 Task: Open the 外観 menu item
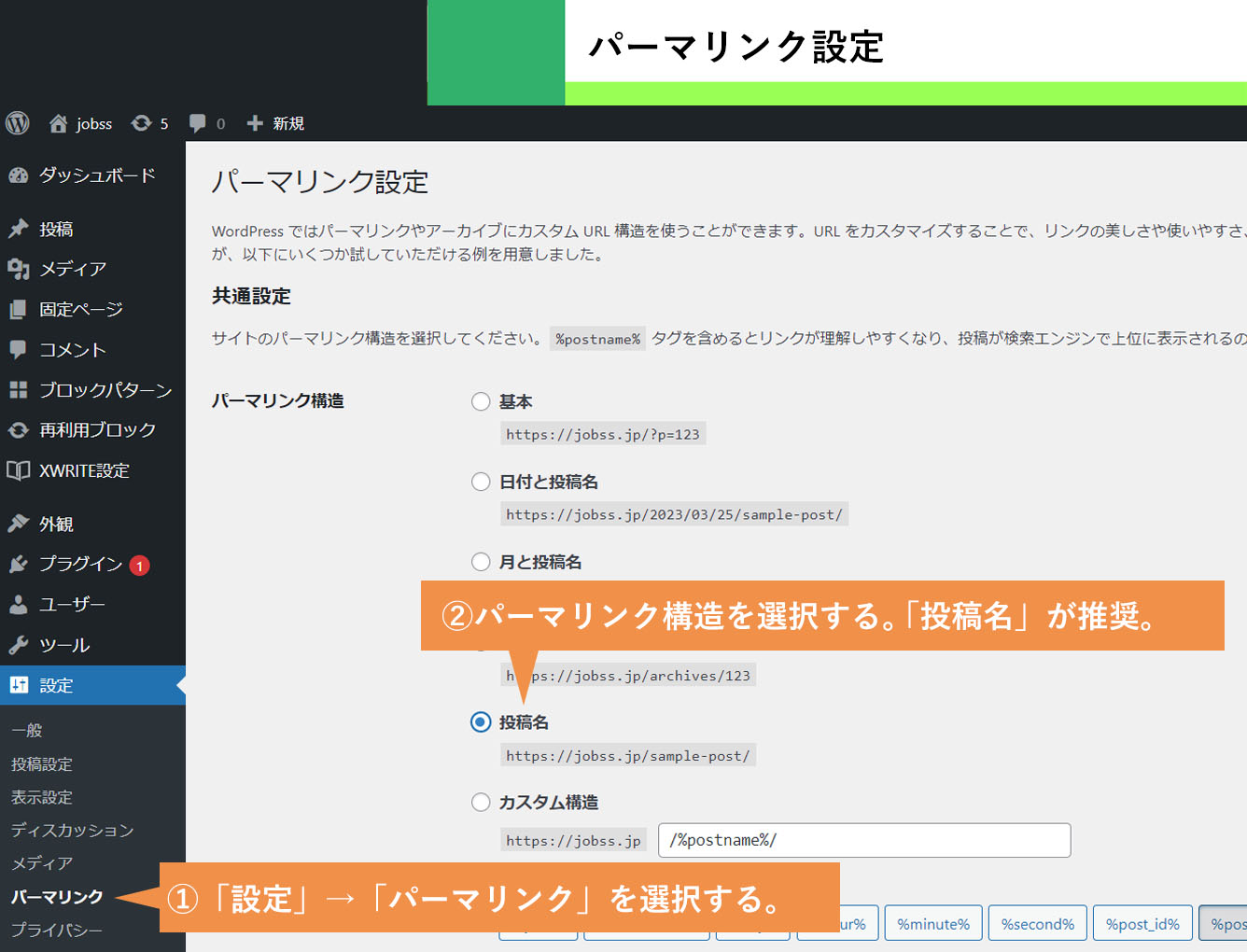(92, 524)
